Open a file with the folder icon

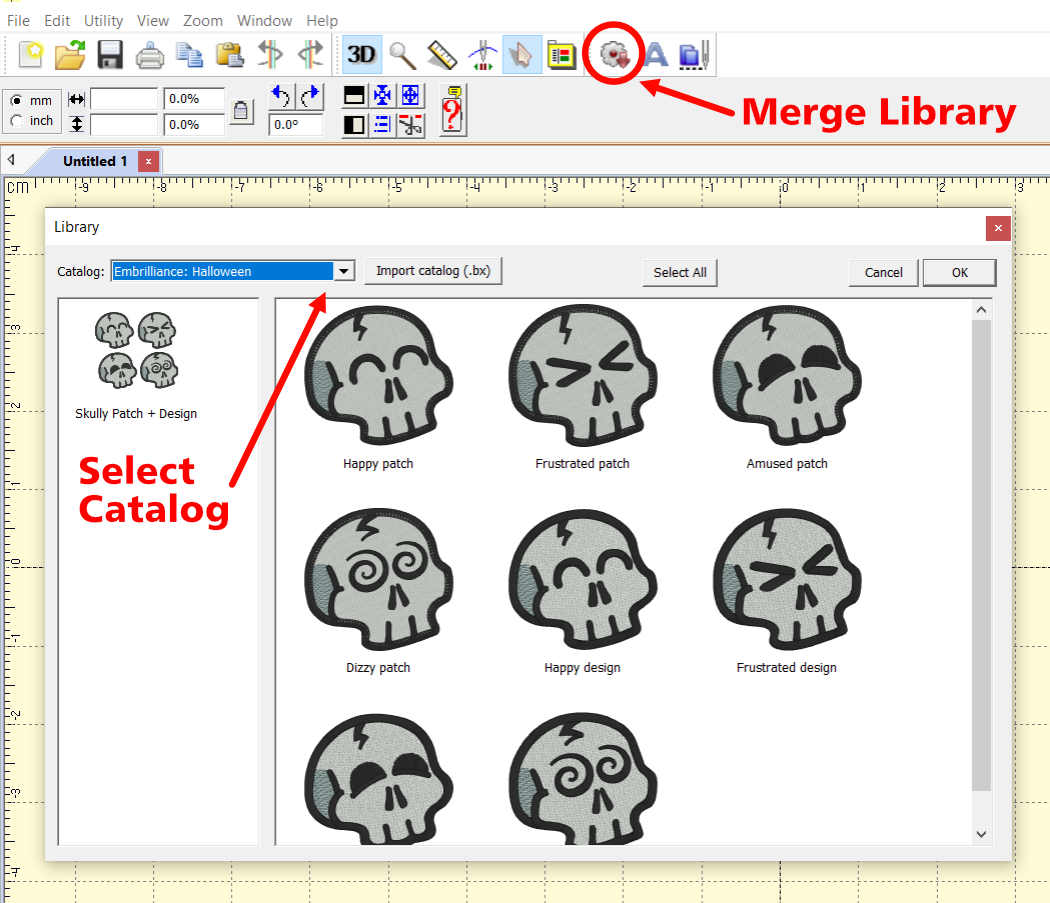70,54
